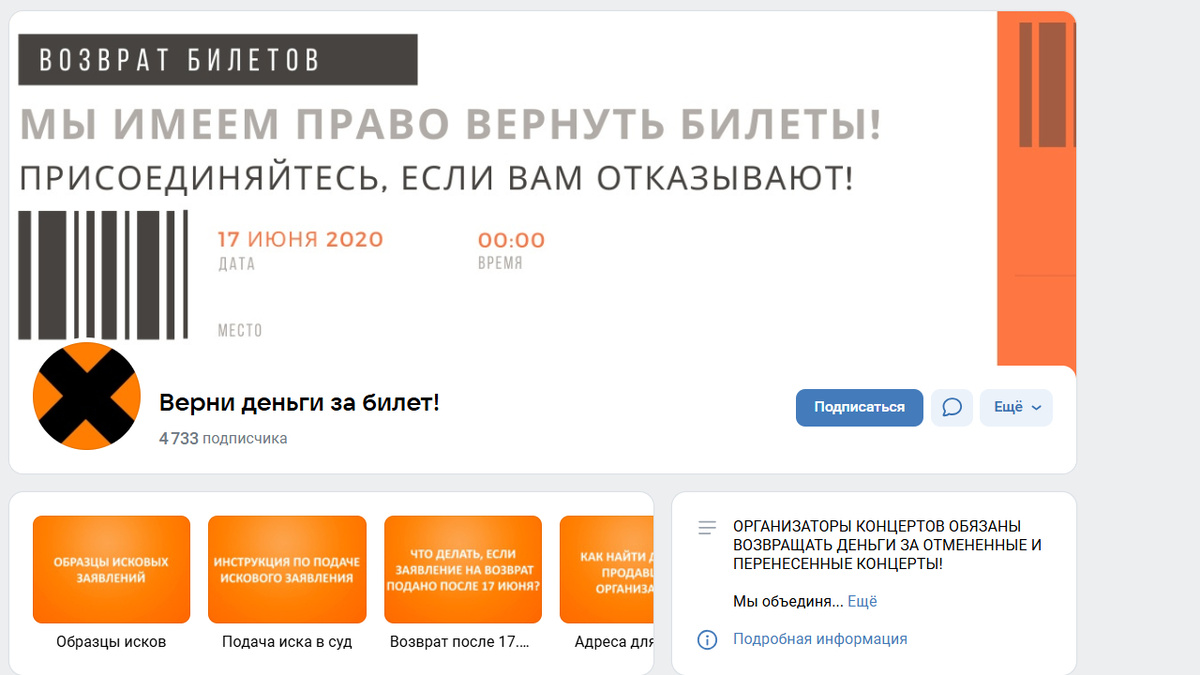Expand the description via the «Ещё» link
Screen dimensions: 1200x675
coord(862,601)
